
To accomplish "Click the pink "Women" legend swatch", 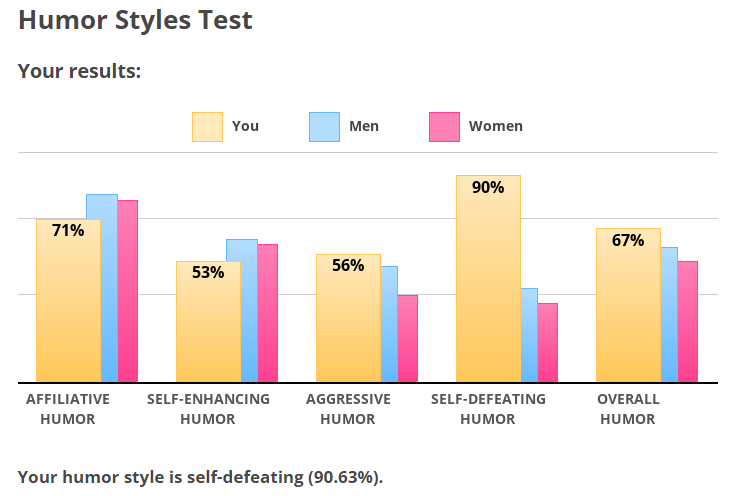I will click(x=444, y=127).
